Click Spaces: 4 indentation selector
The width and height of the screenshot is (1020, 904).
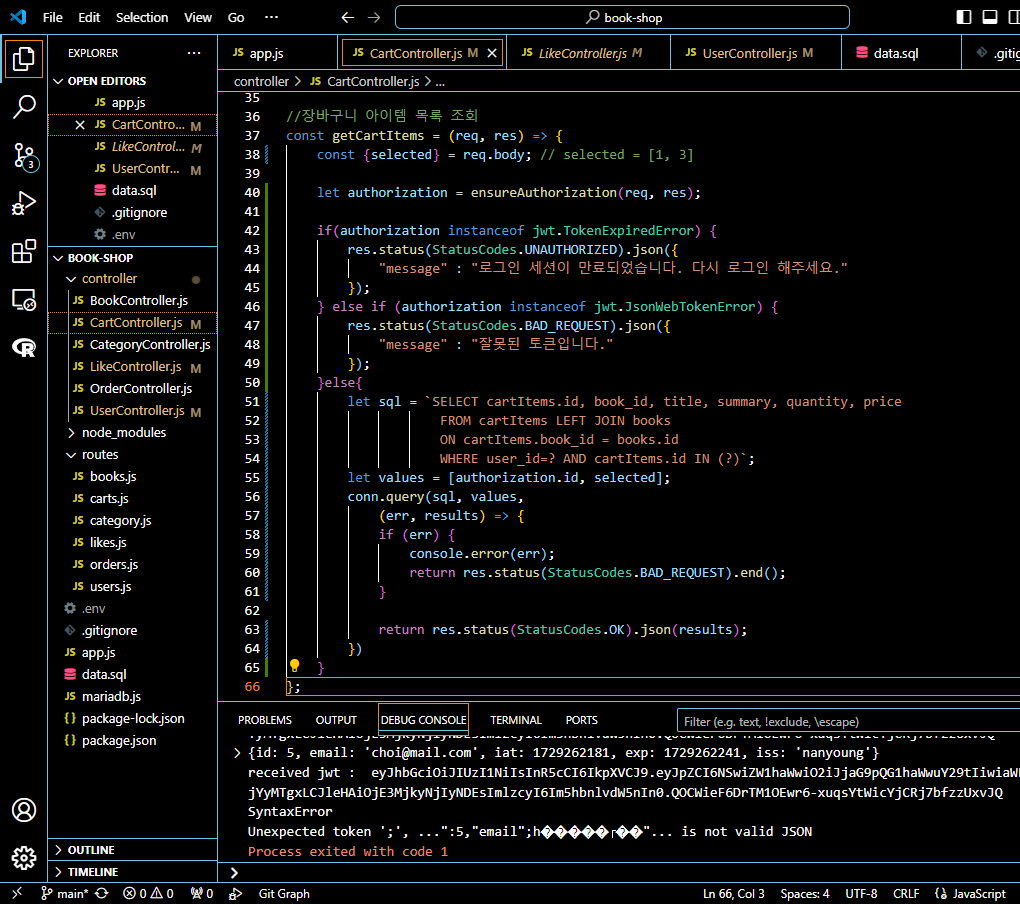click(805, 894)
